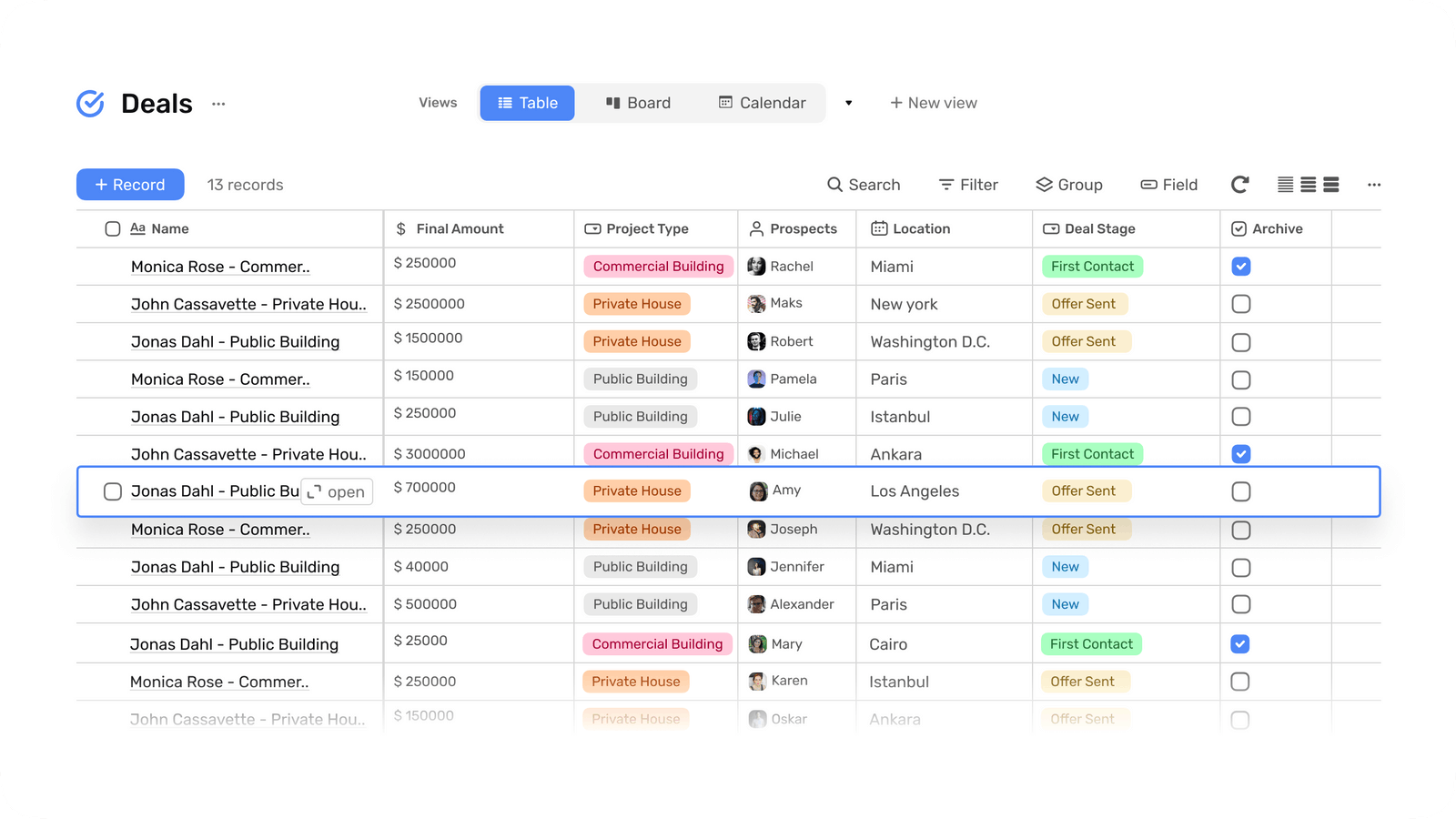The image size is (1456, 819).
Task: Open the Search icon in the toolbar
Action: pos(835,185)
